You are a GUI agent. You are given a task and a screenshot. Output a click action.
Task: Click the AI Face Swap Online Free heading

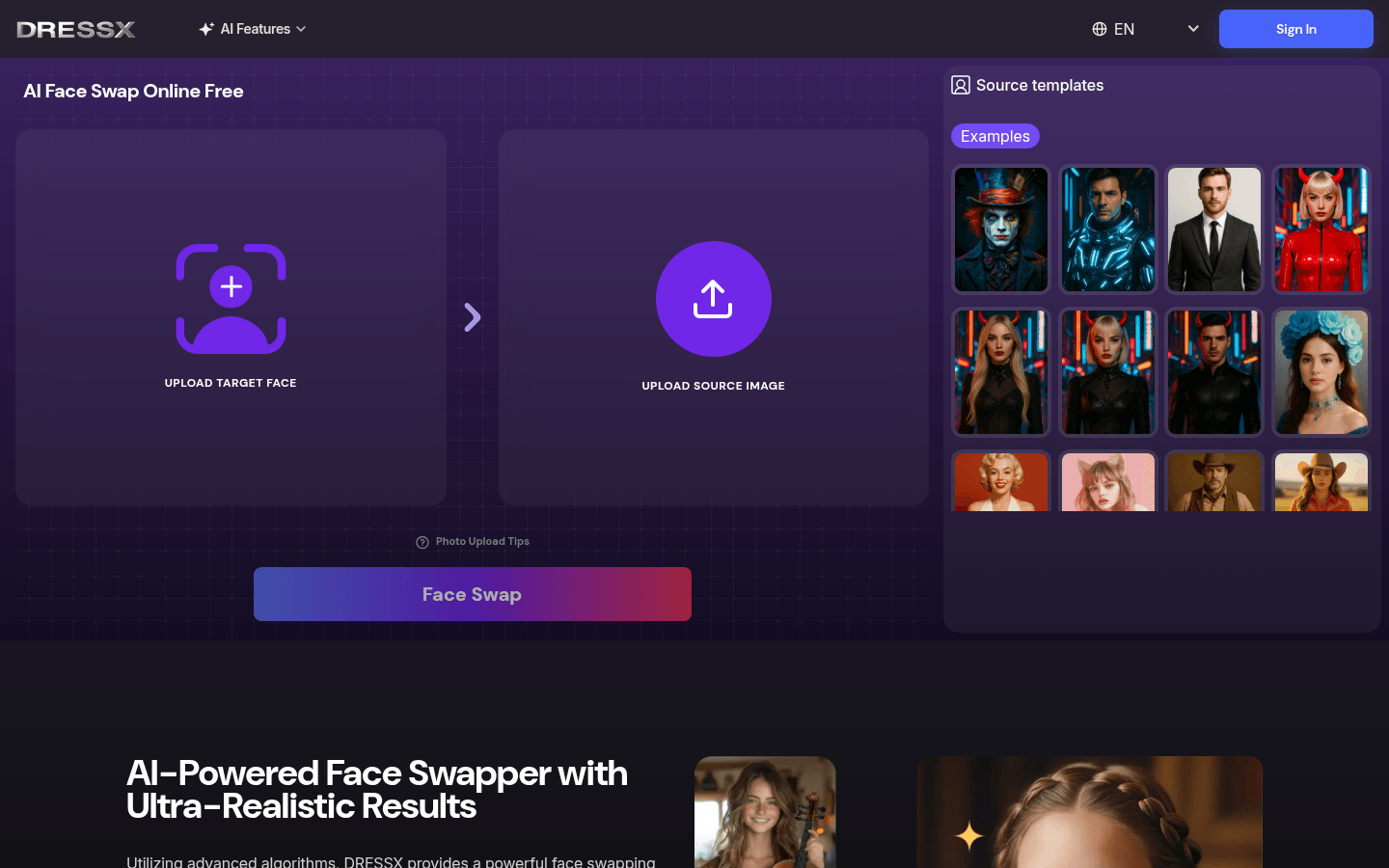click(x=133, y=91)
